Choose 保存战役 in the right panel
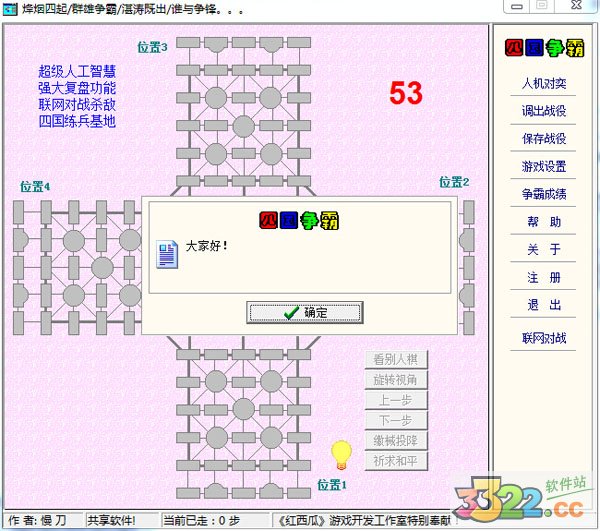 (543, 138)
